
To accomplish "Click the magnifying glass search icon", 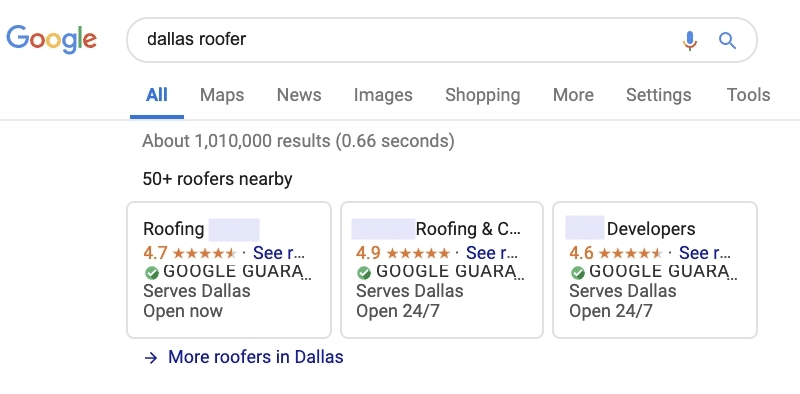I will [727, 40].
